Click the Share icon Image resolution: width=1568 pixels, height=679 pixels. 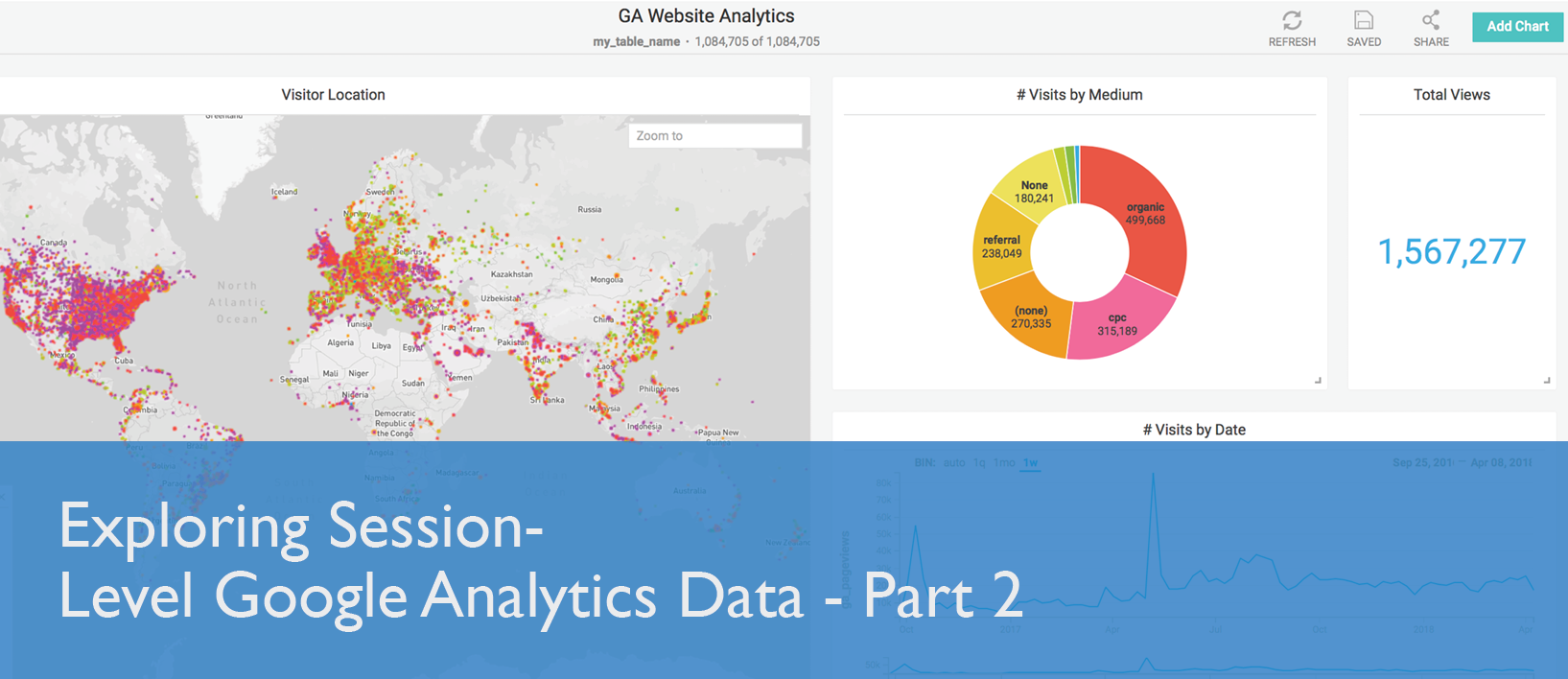pos(1431,20)
